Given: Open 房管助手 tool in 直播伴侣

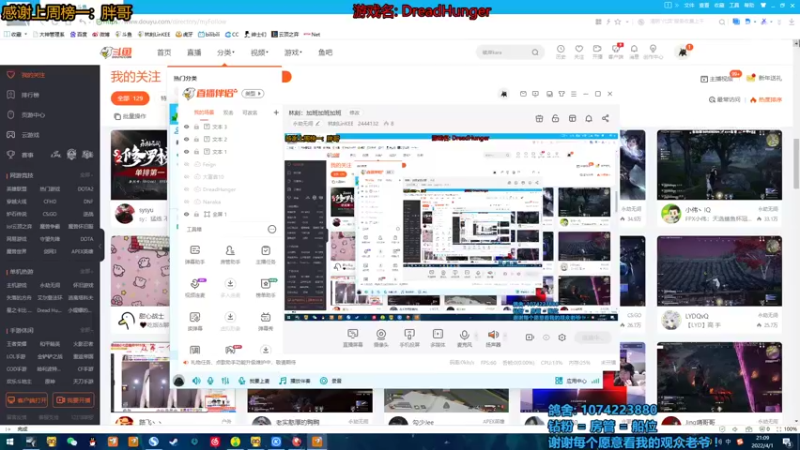Looking at the screenshot, I should pos(230,255).
